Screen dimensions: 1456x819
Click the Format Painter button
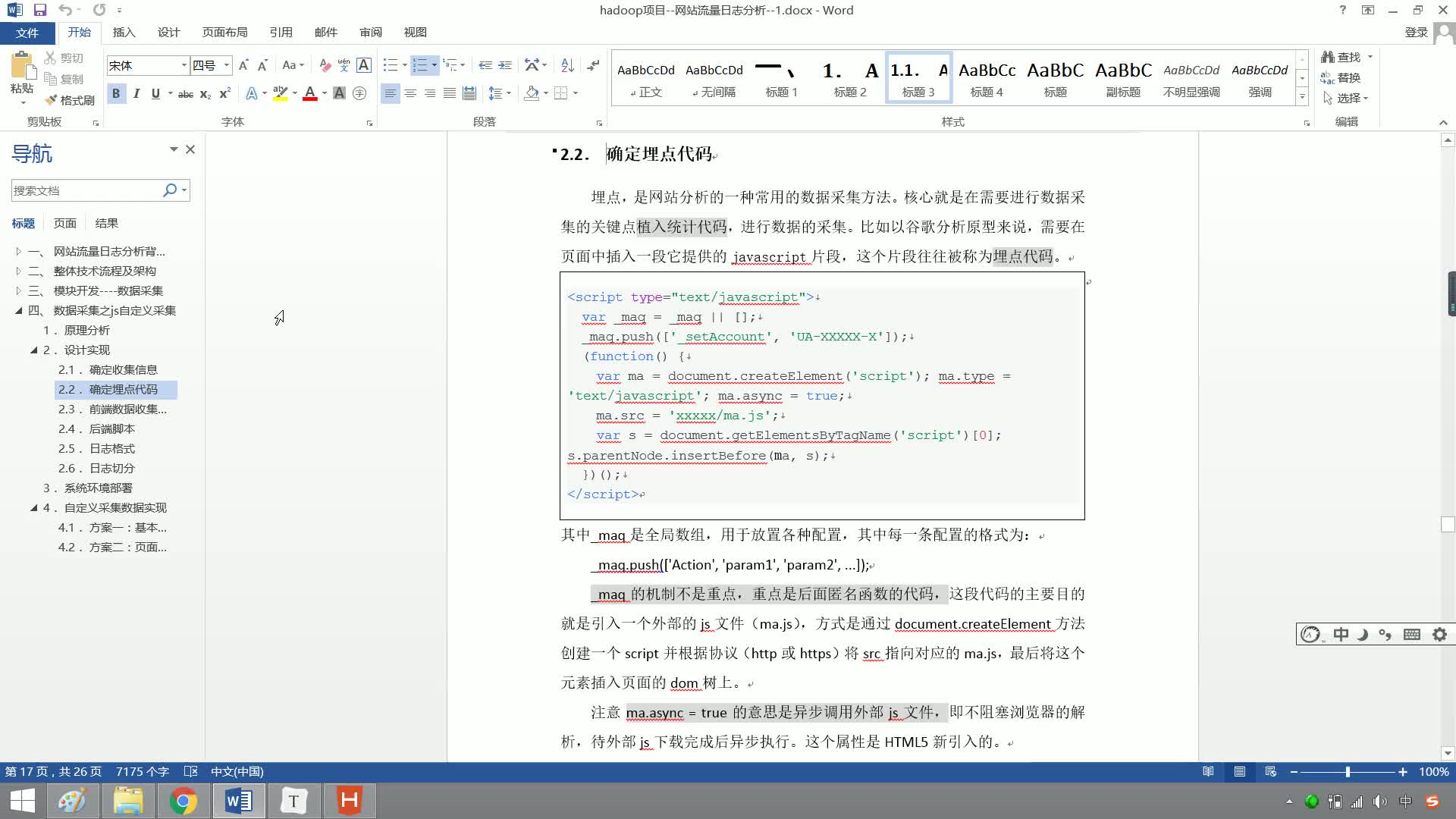click(x=69, y=100)
